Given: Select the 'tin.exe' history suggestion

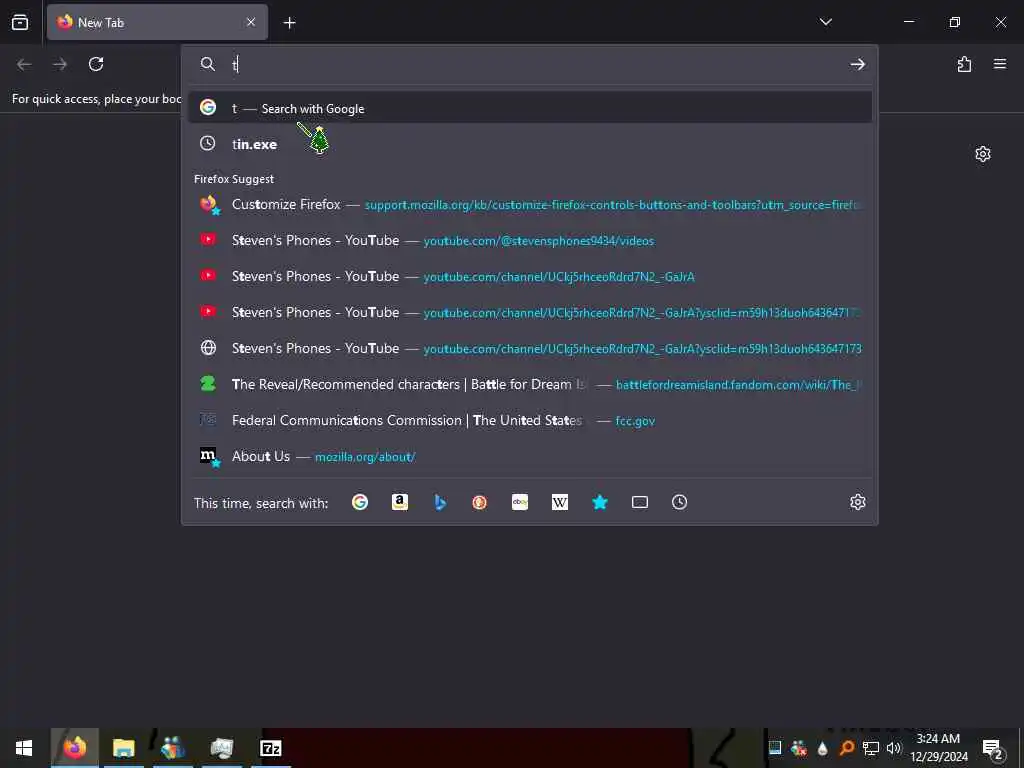Looking at the screenshot, I should (x=530, y=144).
